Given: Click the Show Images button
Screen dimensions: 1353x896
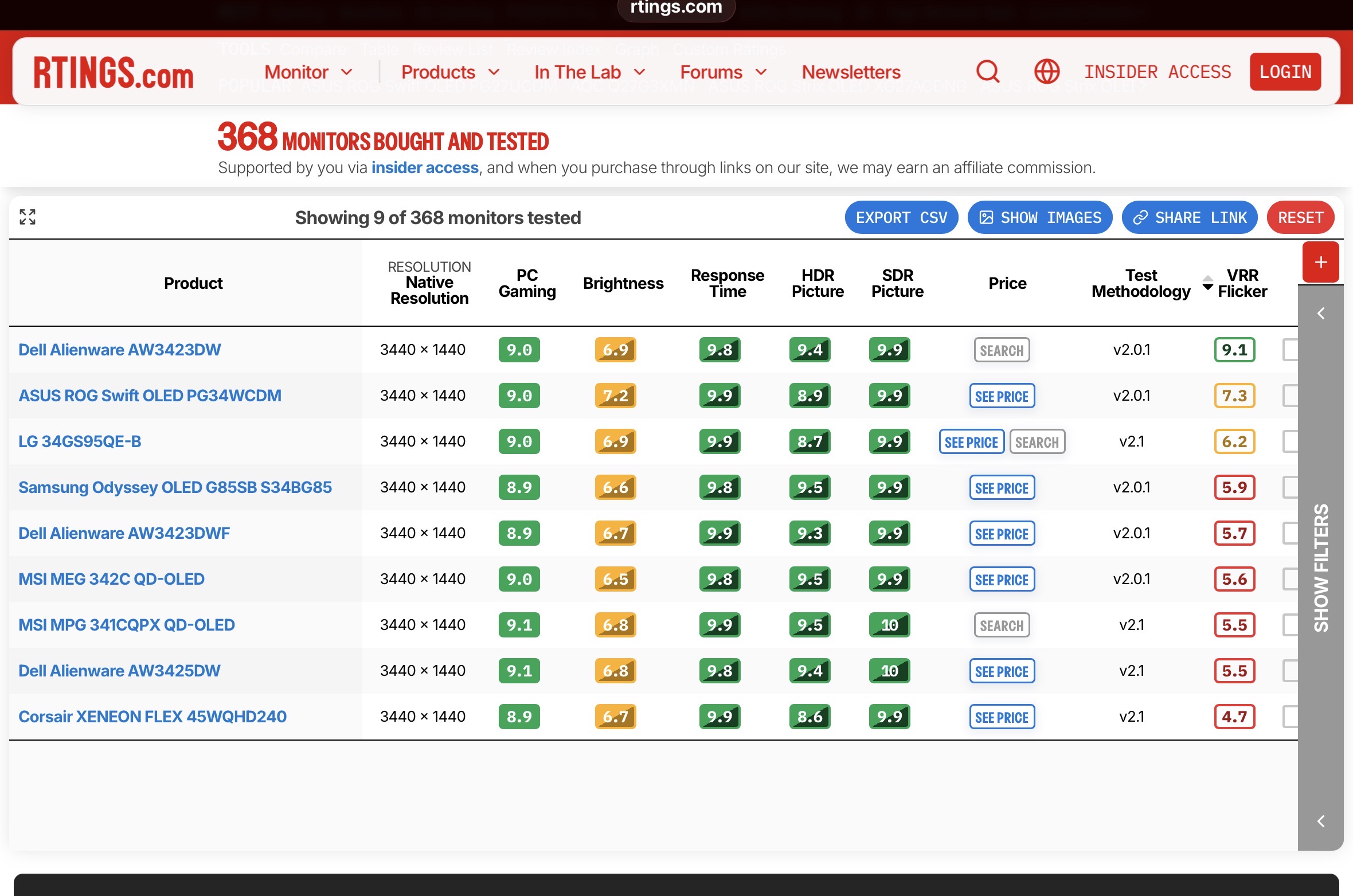Looking at the screenshot, I should [1039, 217].
